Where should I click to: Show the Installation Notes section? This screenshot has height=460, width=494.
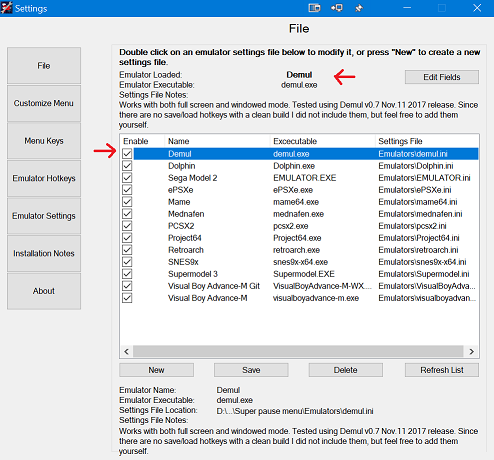pyautogui.click(x=44, y=253)
